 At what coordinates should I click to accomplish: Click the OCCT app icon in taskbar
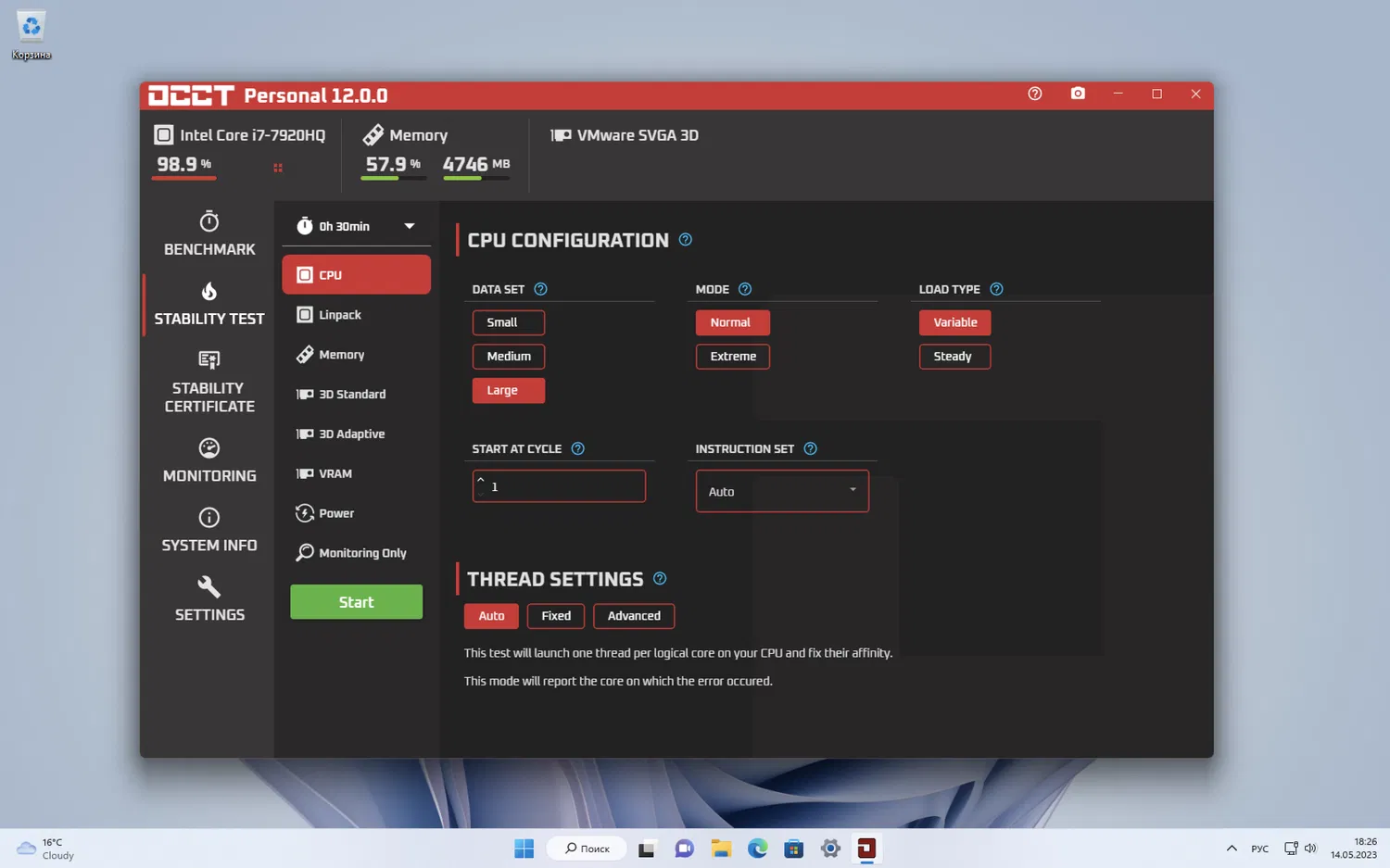click(866, 849)
